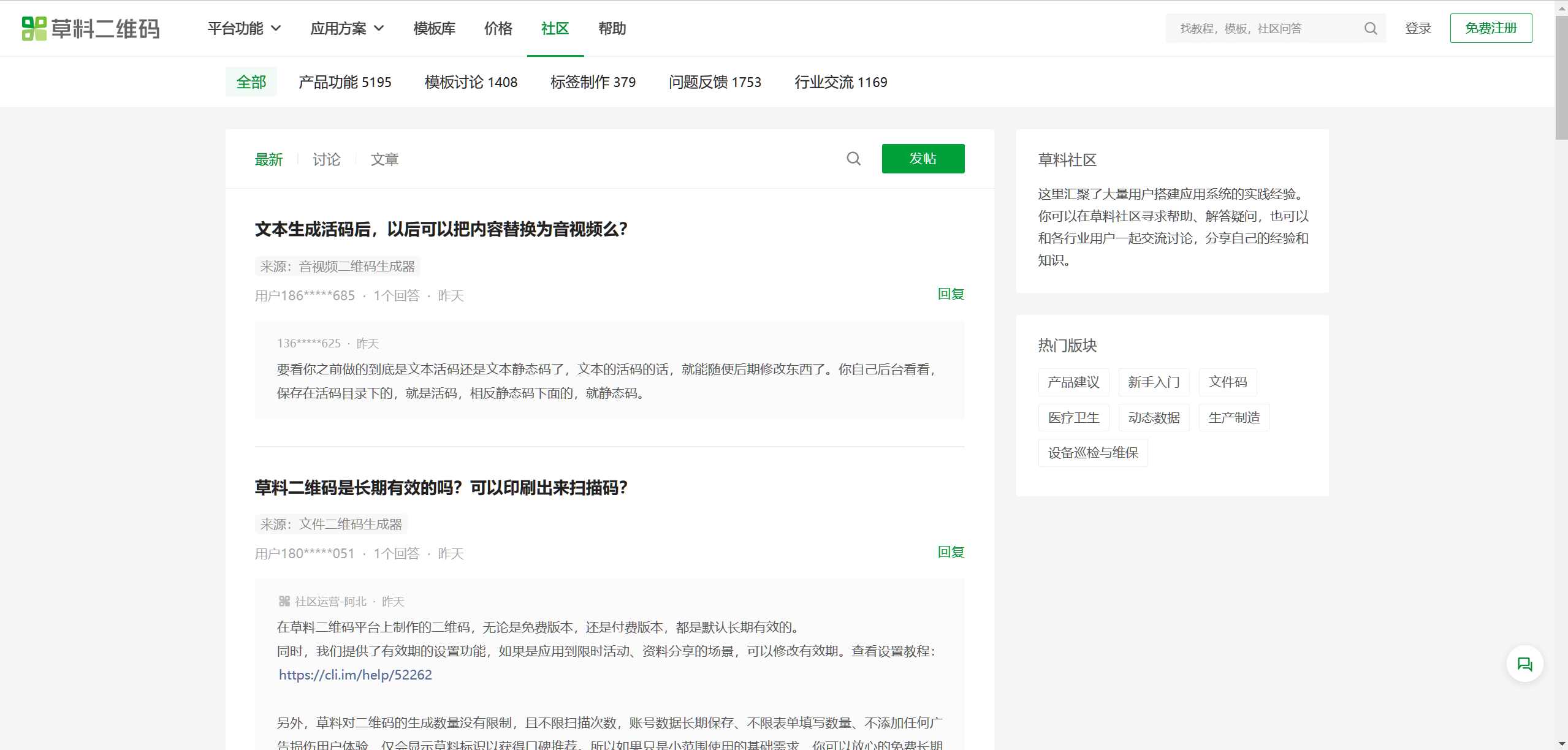Click username 用户180*****051

point(305,554)
